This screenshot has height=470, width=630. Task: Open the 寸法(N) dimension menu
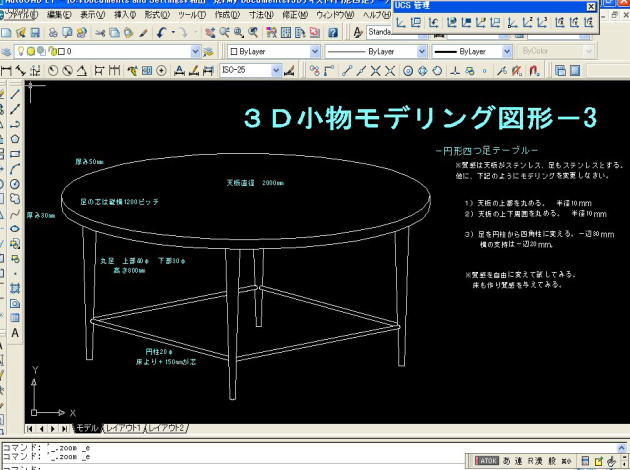261,15
